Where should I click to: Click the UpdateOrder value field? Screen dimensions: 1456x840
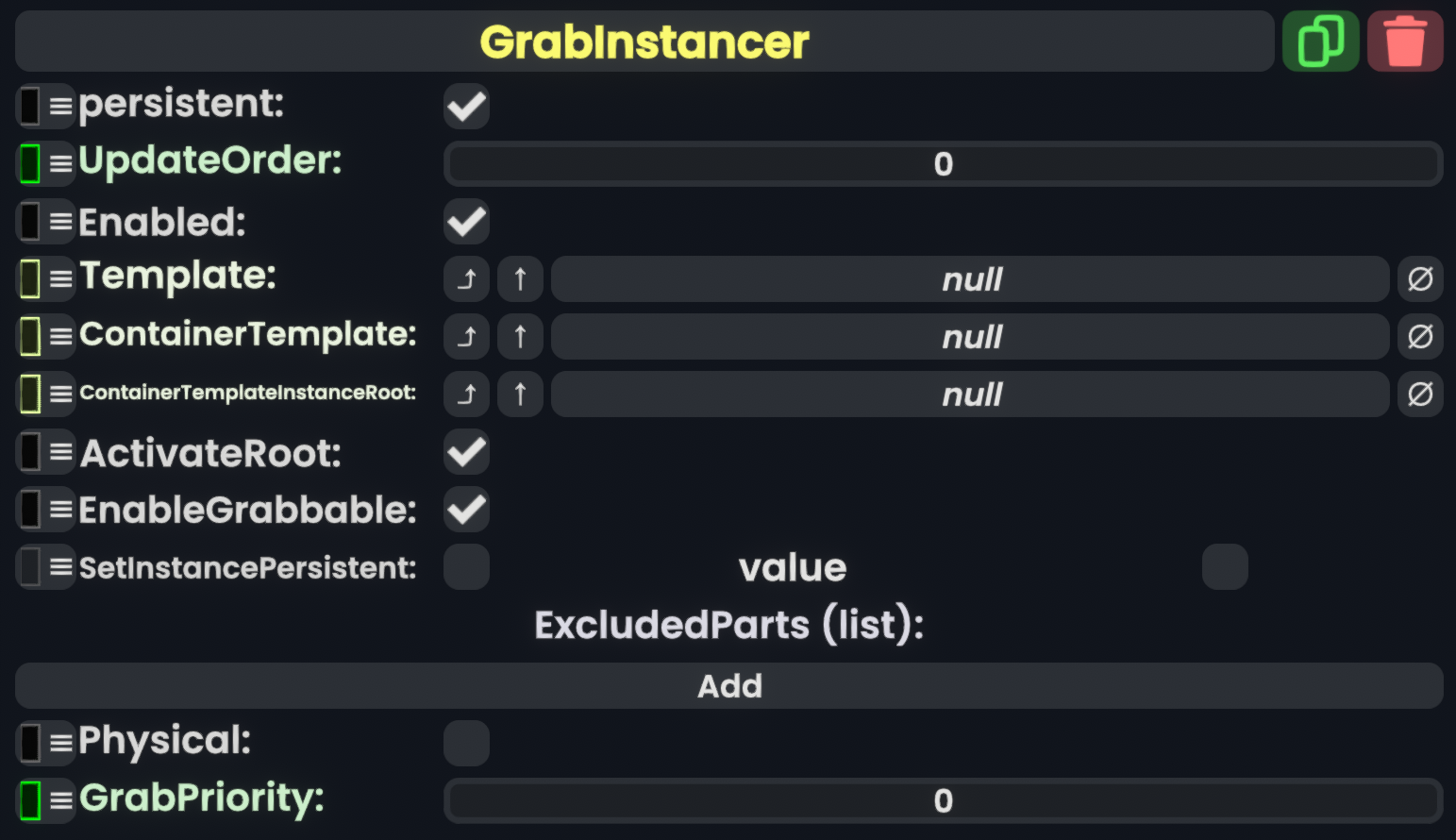[x=943, y=164]
